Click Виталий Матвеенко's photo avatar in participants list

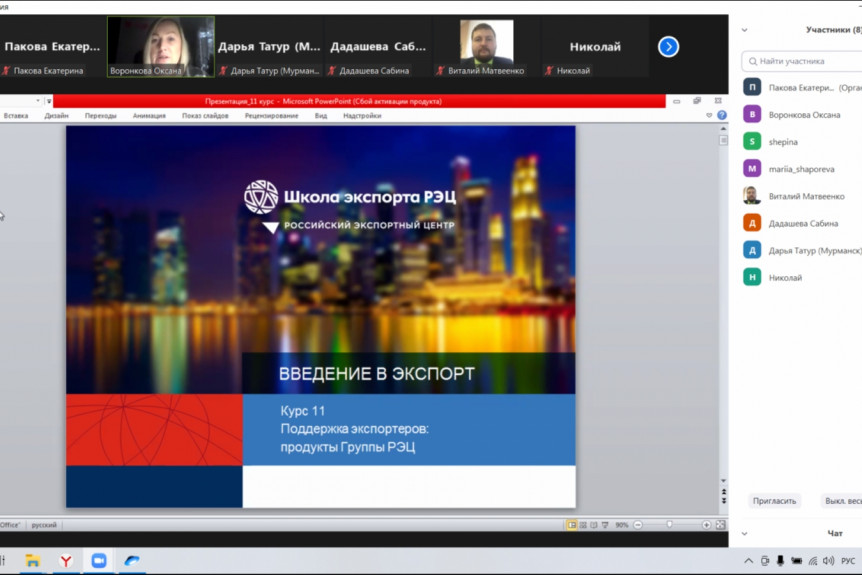(x=752, y=196)
